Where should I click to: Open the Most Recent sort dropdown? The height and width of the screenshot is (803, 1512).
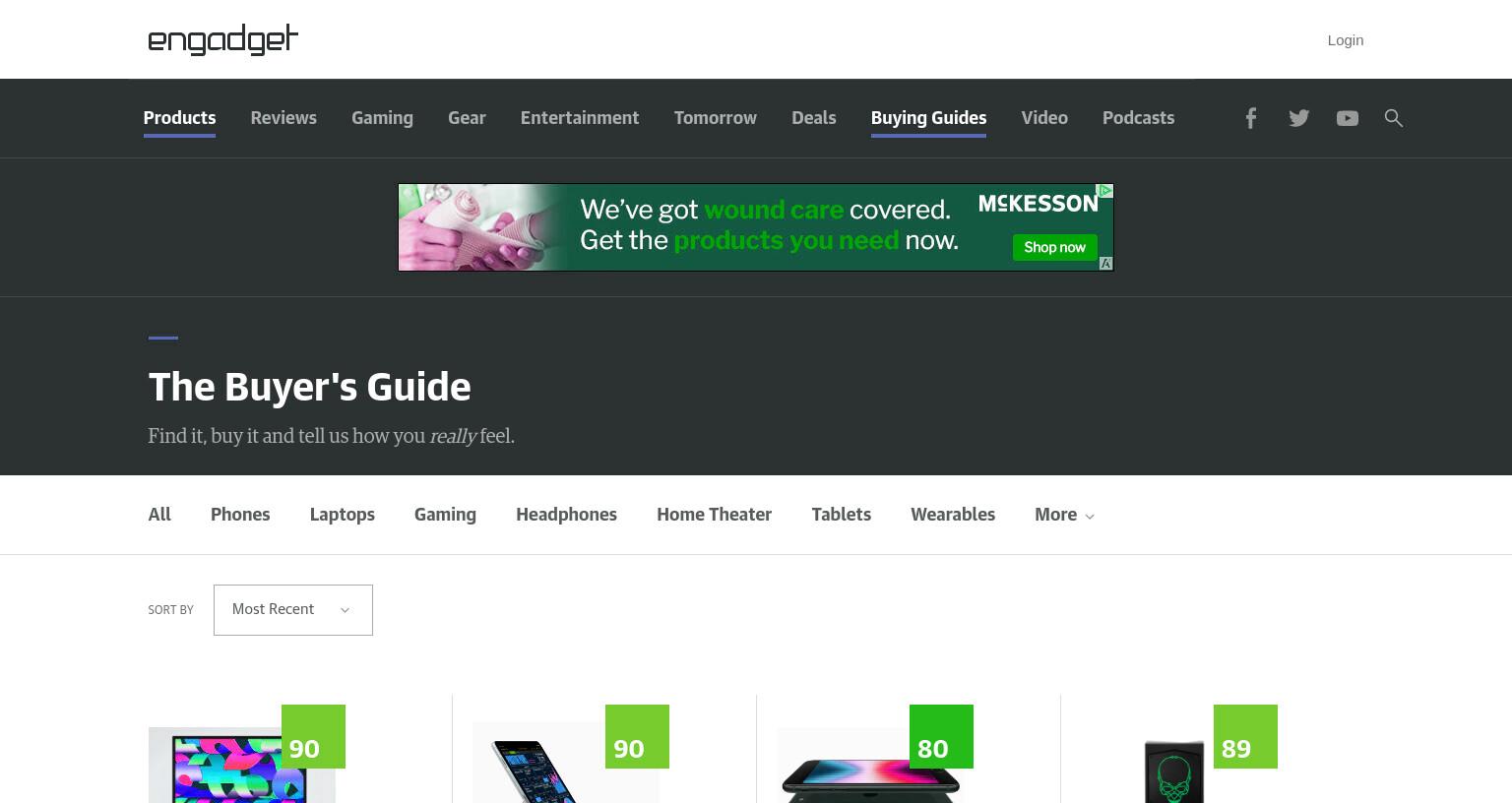(293, 610)
